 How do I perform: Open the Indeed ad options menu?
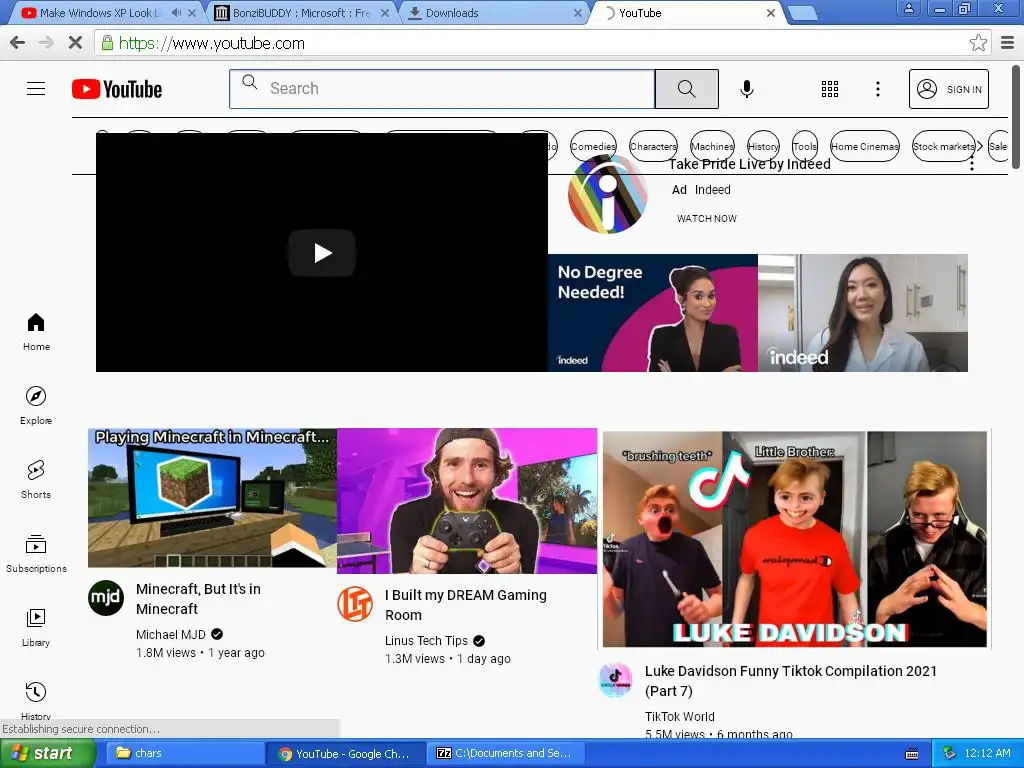tap(972, 165)
